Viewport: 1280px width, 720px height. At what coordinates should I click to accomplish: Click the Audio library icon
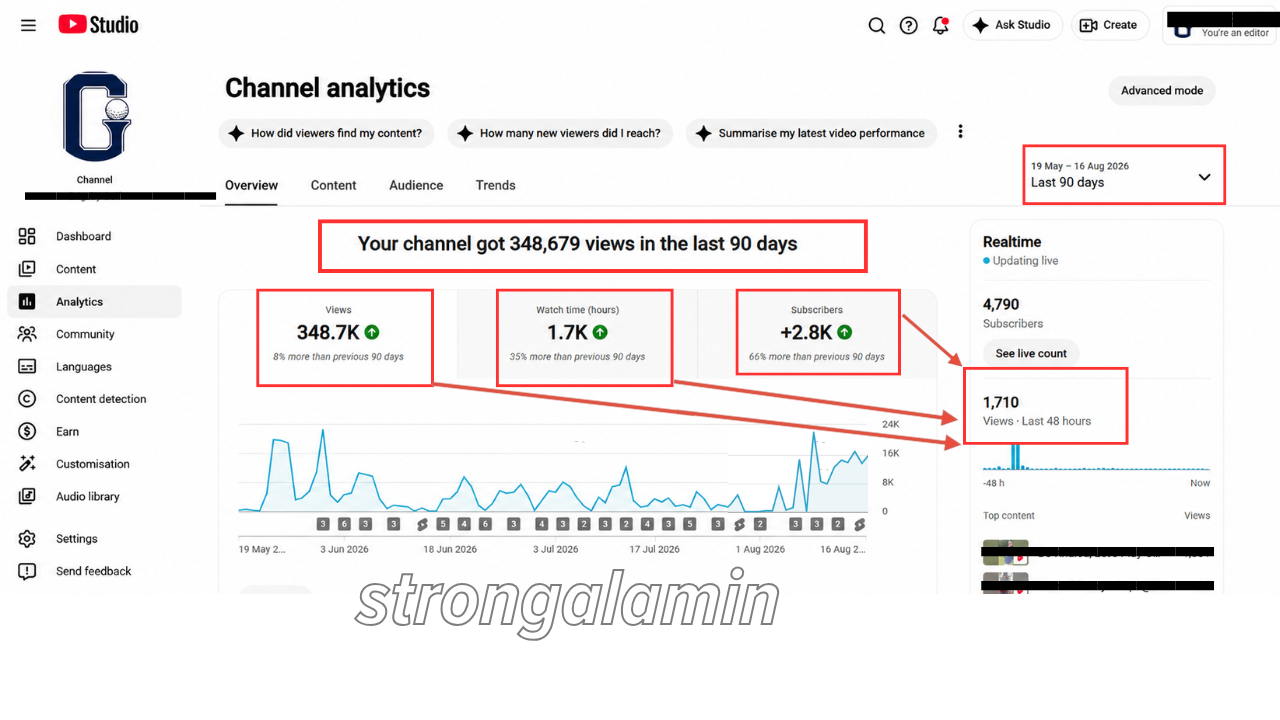coord(27,496)
